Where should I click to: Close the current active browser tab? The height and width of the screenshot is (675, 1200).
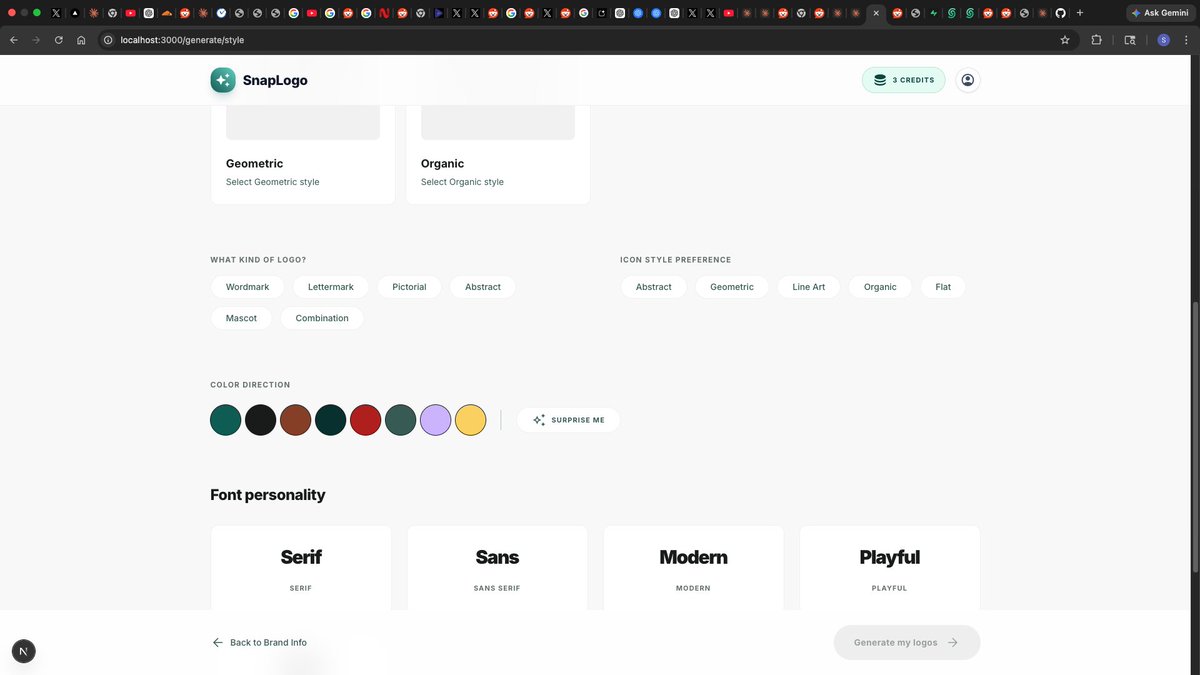[876, 13]
